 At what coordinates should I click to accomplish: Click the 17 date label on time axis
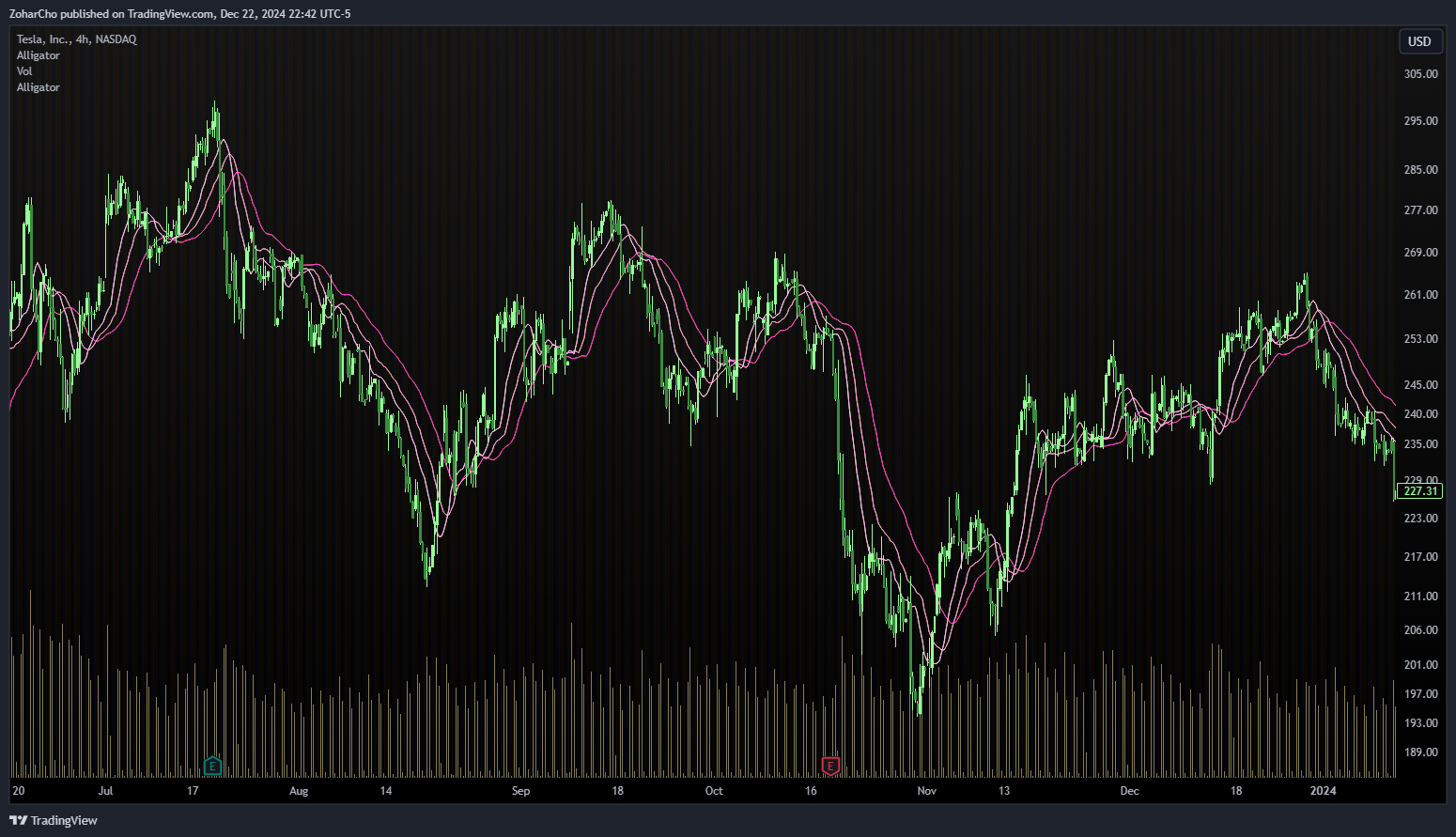(193, 791)
